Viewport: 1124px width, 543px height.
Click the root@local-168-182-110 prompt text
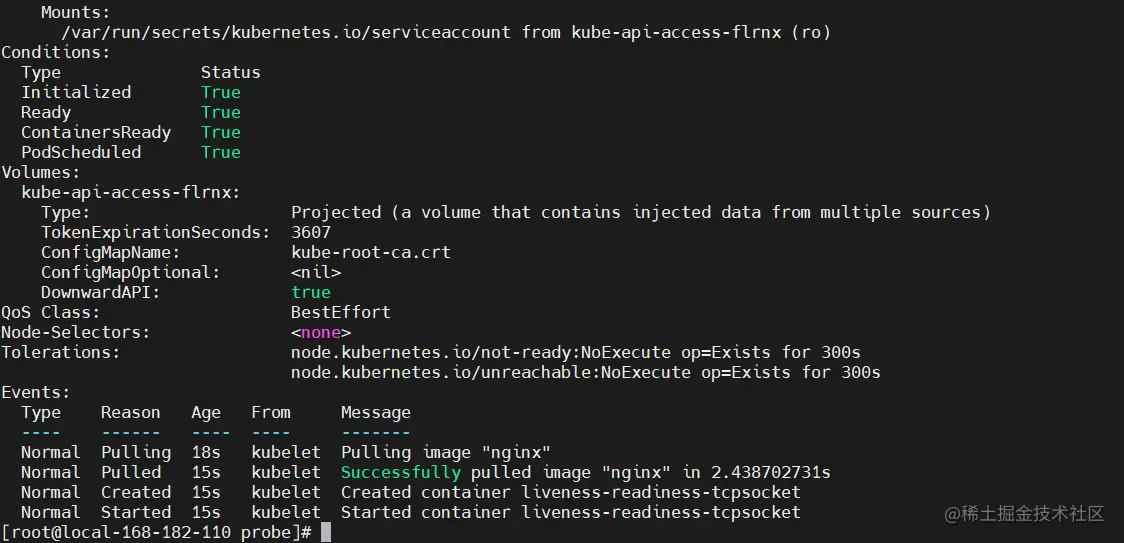pos(120,533)
